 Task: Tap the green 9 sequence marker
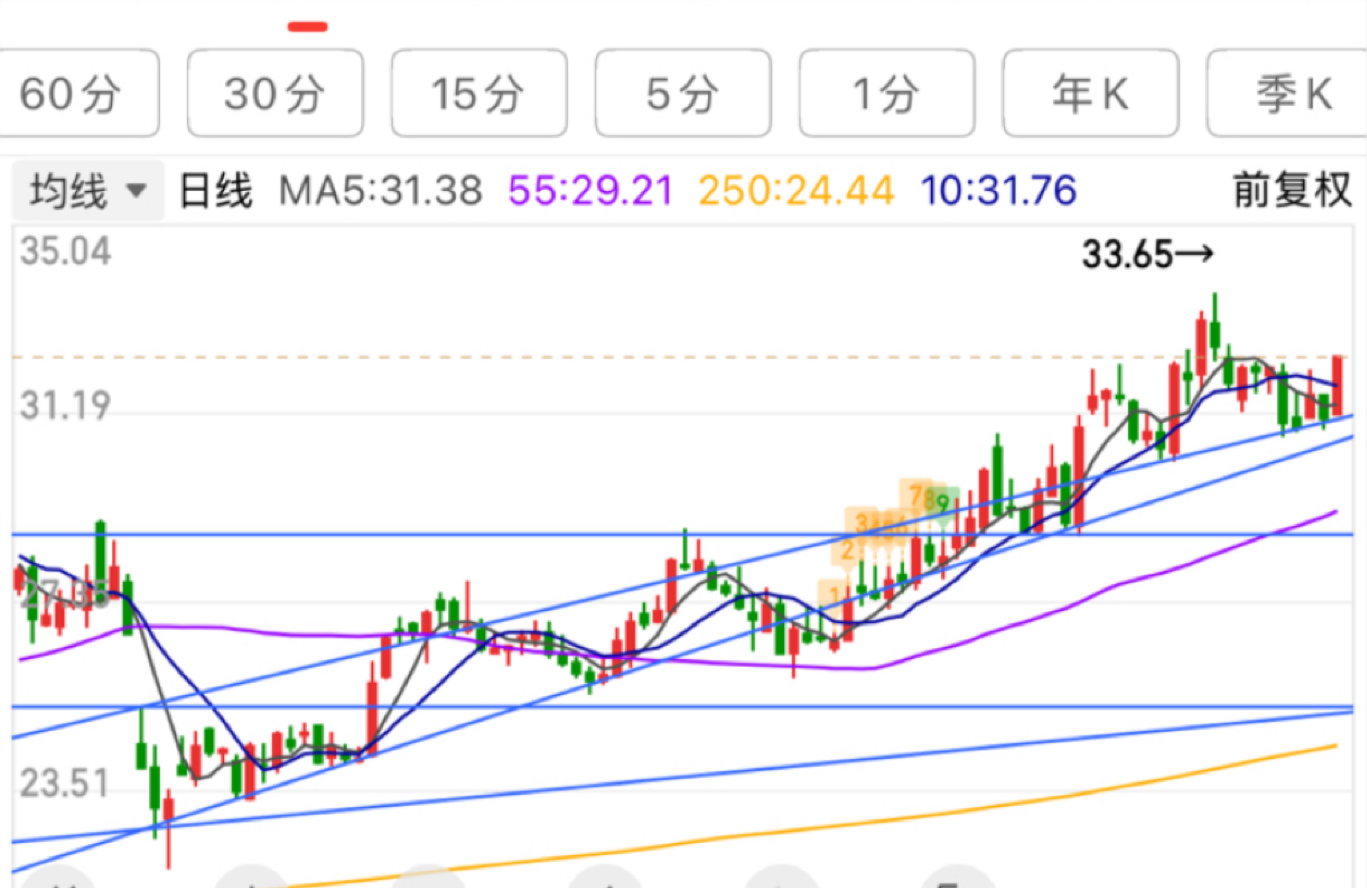pyautogui.click(x=942, y=503)
